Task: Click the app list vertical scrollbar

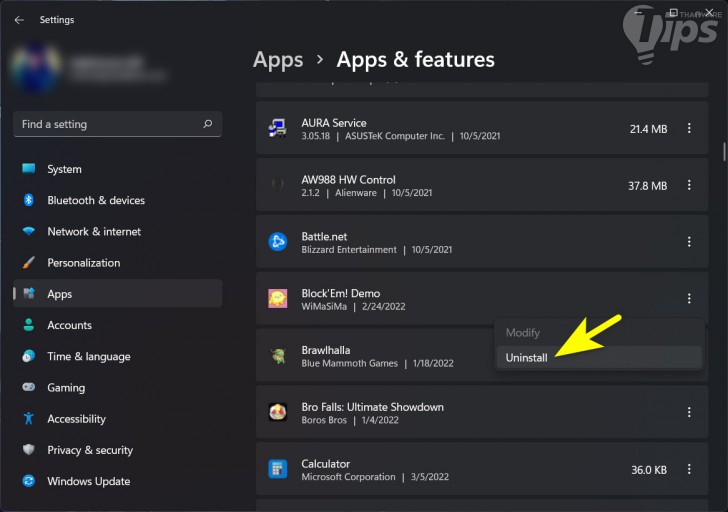Action: click(724, 152)
